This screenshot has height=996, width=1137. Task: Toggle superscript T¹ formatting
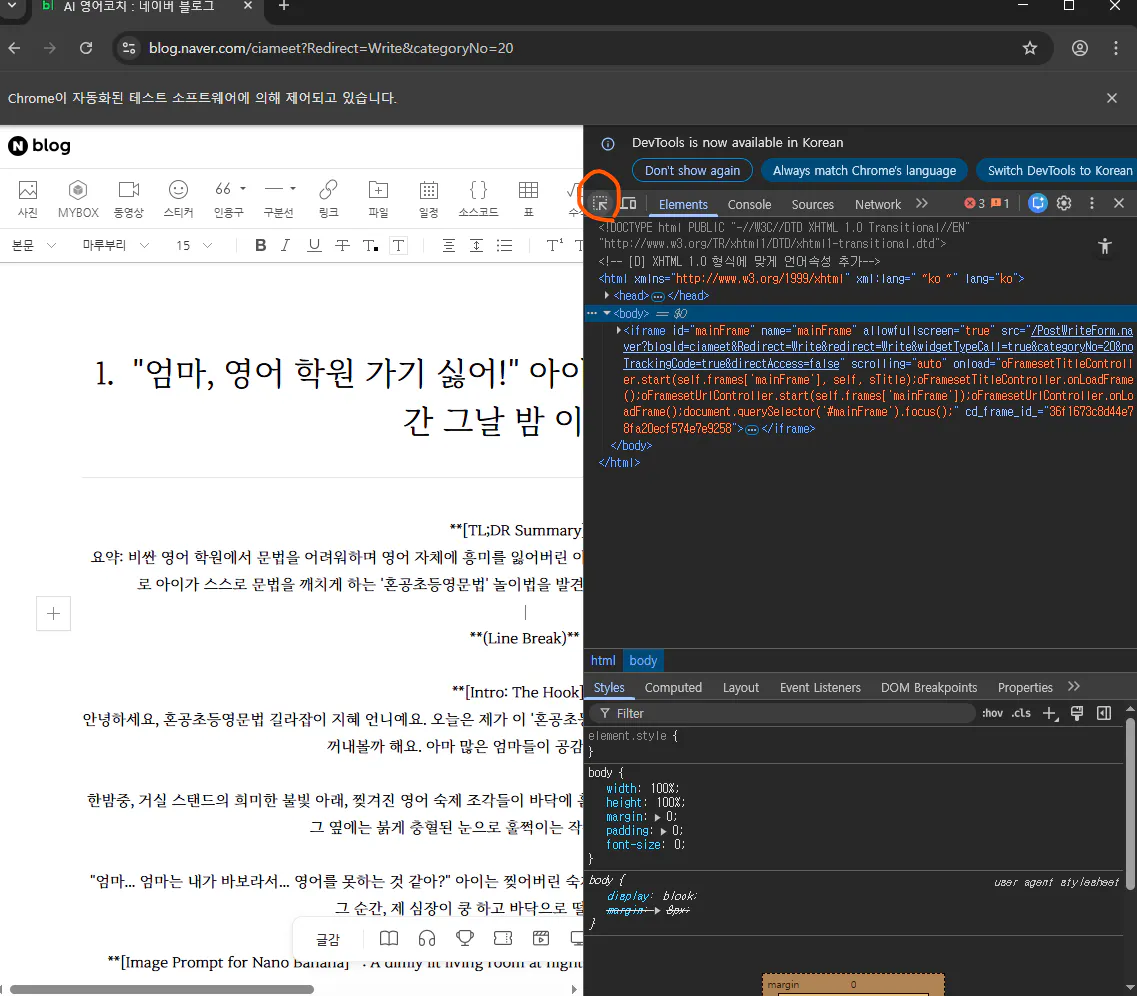coord(555,246)
